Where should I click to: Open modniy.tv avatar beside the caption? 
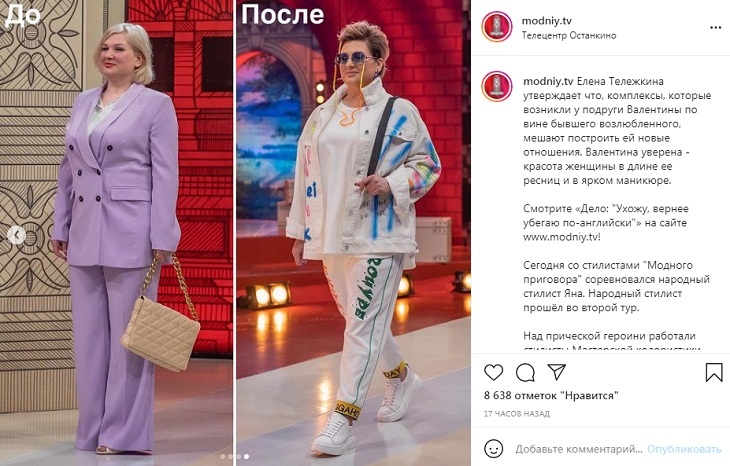pyautogui.click(x=497, y=87)
